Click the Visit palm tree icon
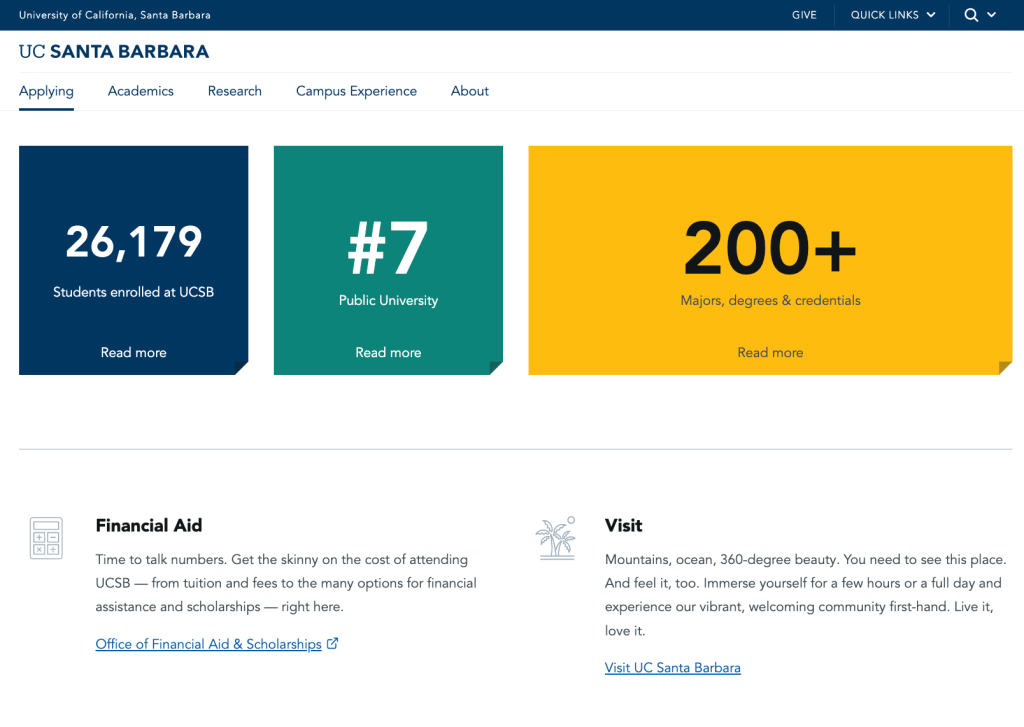This screenshot has height=727, width=1024. 556,538
